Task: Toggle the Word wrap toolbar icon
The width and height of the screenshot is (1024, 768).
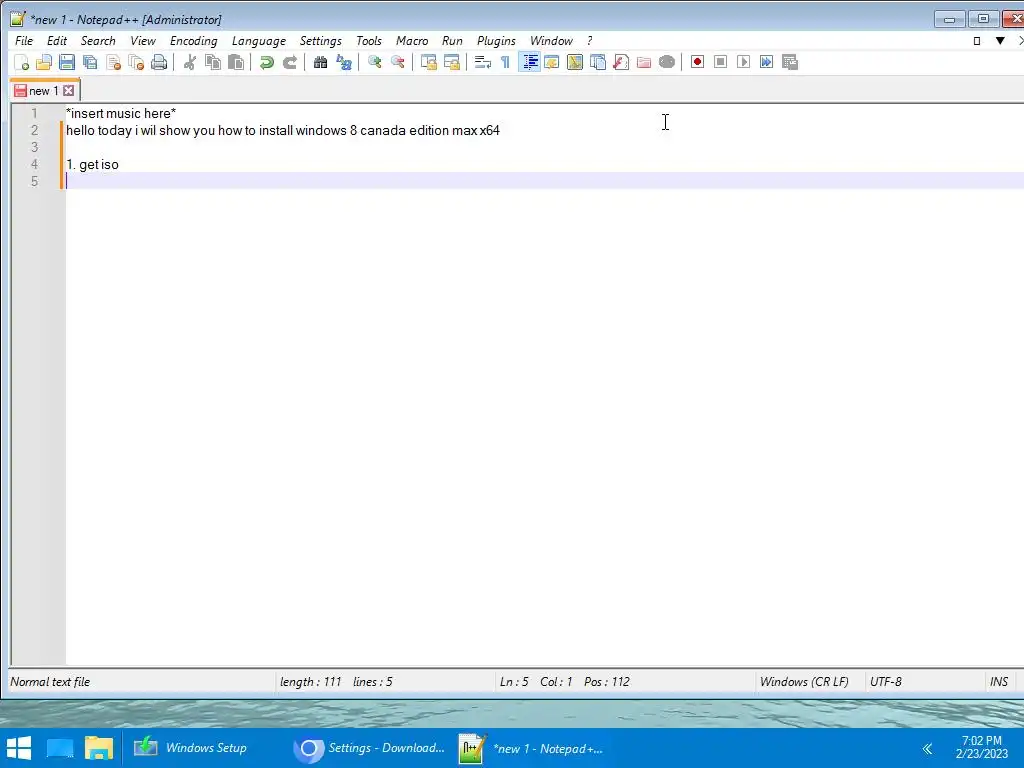Action: [483, 62]
